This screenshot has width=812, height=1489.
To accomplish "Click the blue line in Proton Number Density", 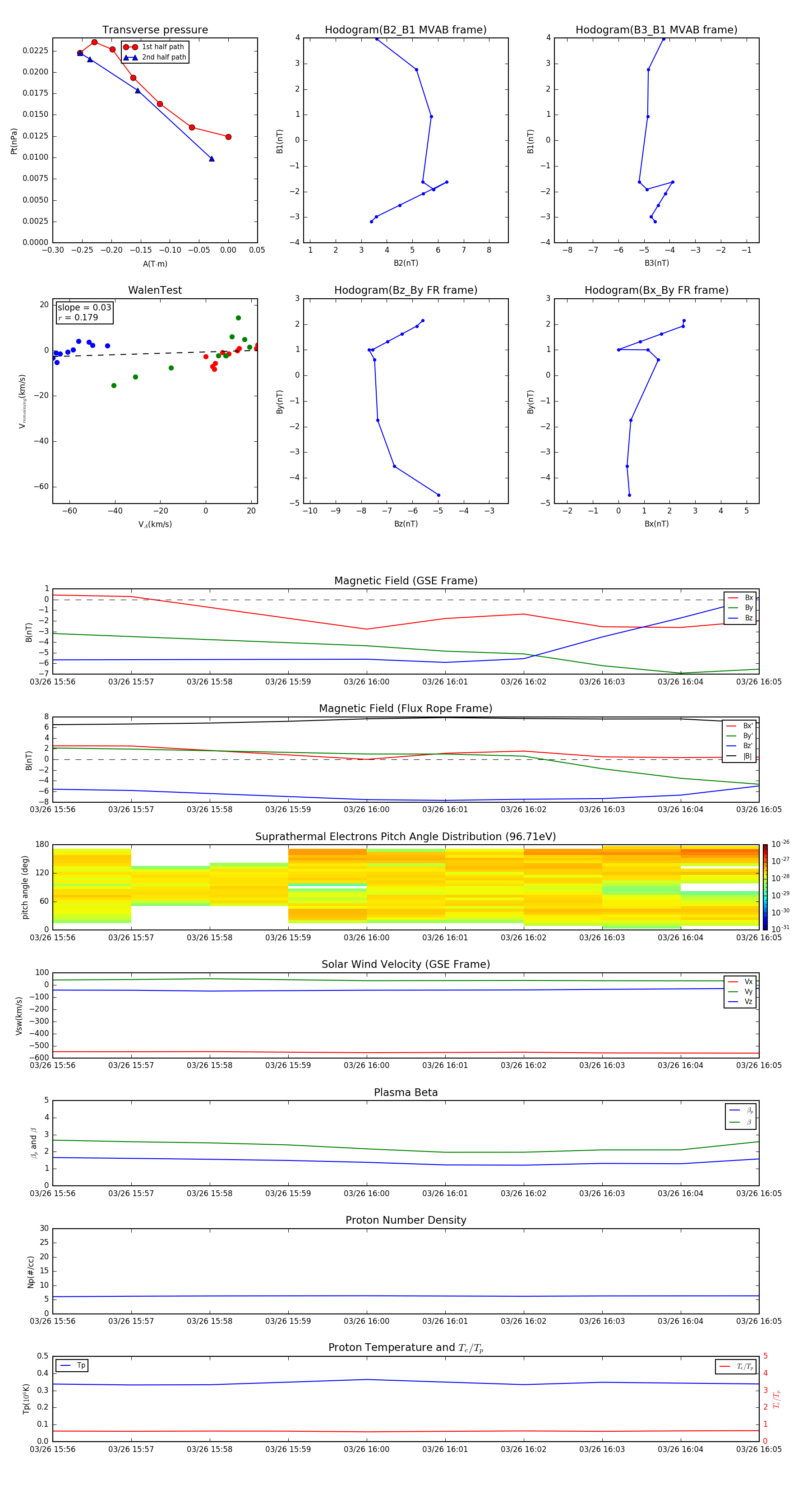I will tap(406, 1296).
